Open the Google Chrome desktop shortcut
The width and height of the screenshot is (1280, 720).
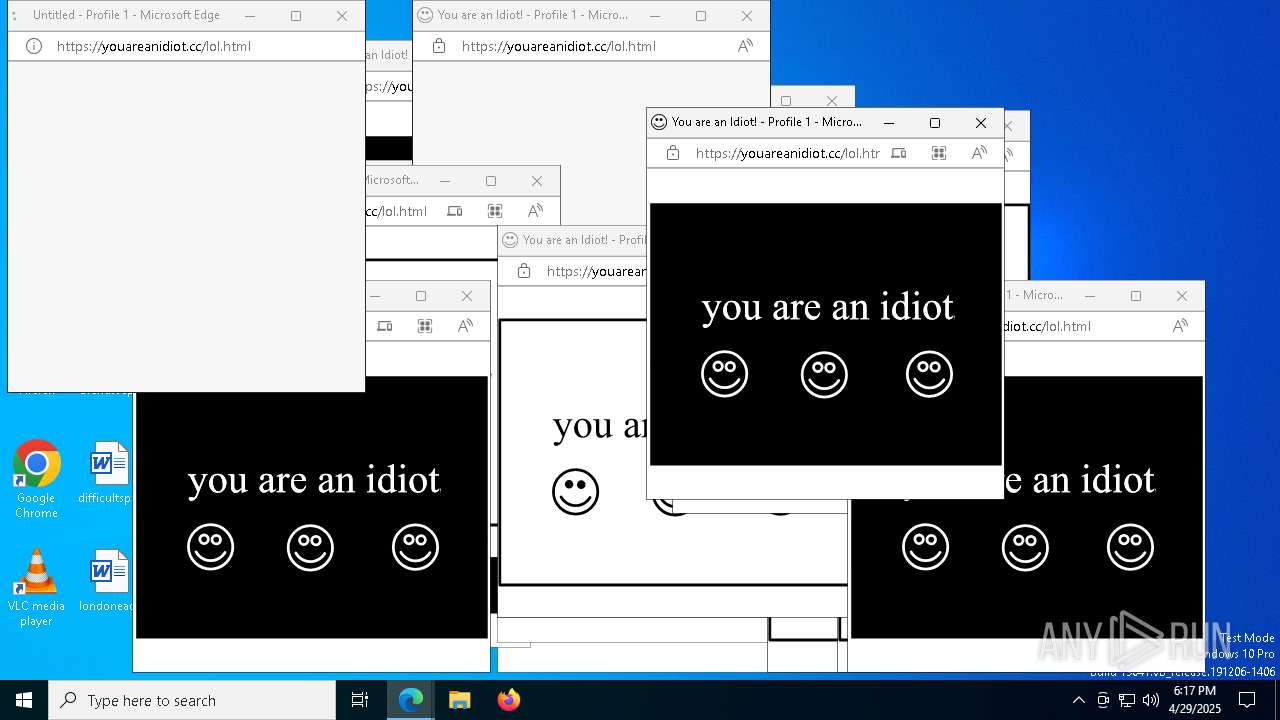tap(36, 479)
